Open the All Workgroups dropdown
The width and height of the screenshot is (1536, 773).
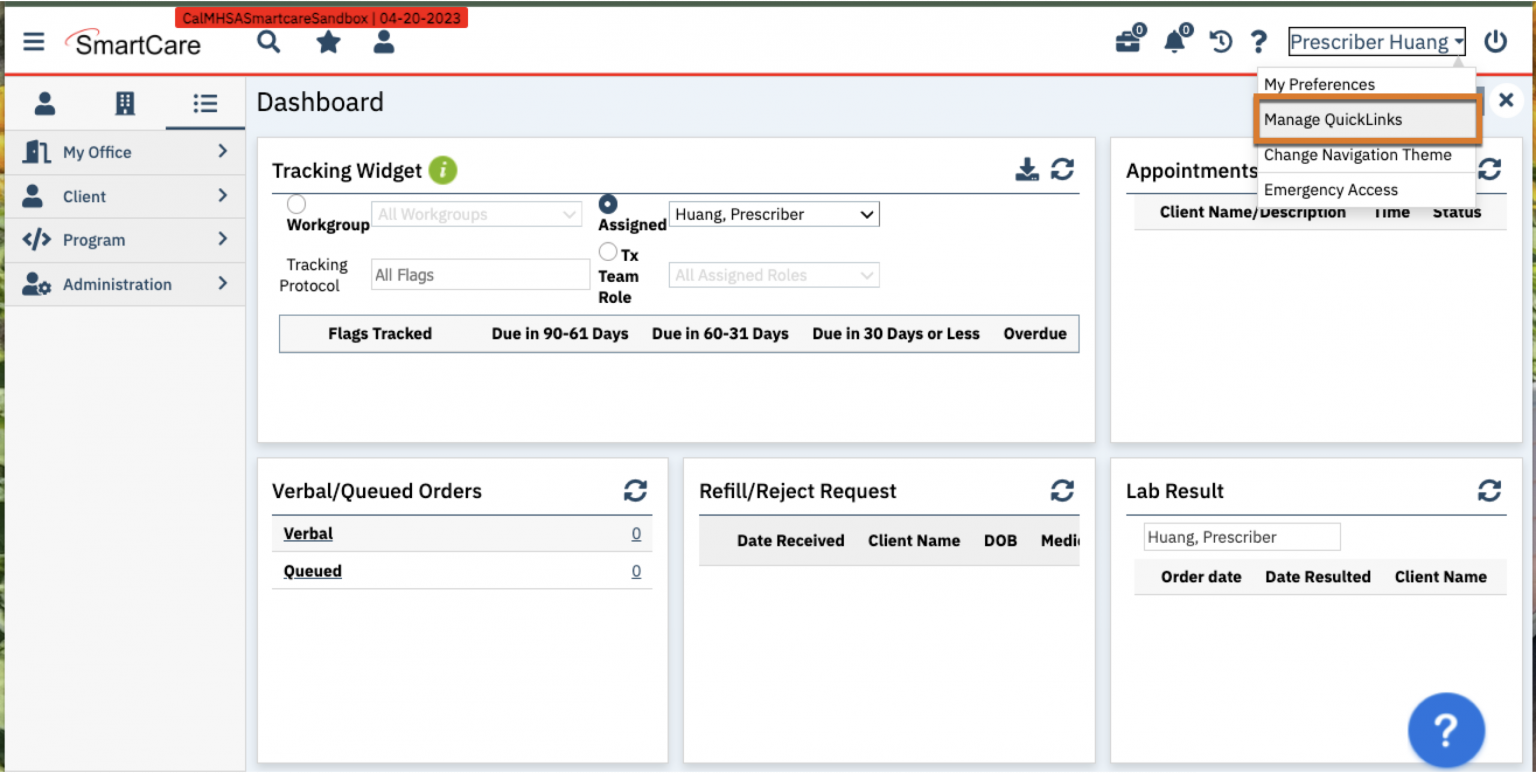(x=476, y=214)
